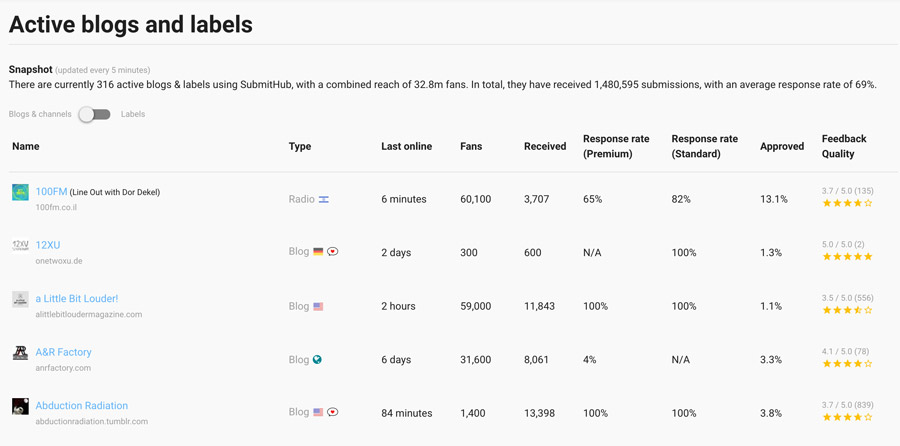Viewport: 900px width, 446px height.
Task: Open the a Little Bit Louder! link
Action: pos(76,298)
